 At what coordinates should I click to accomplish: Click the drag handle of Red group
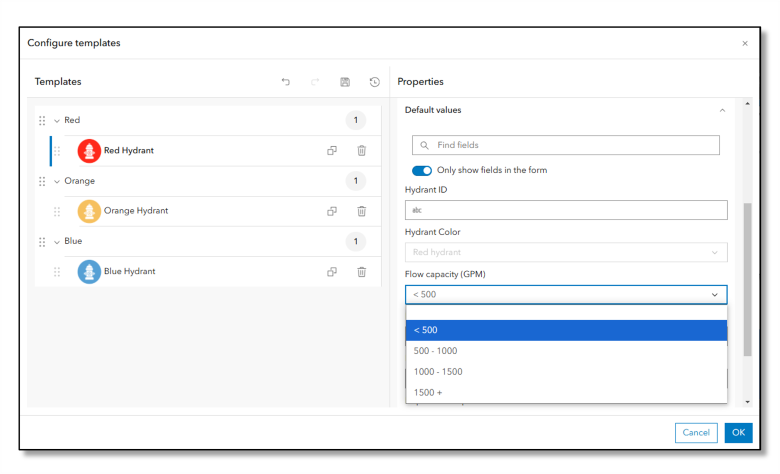42,120
